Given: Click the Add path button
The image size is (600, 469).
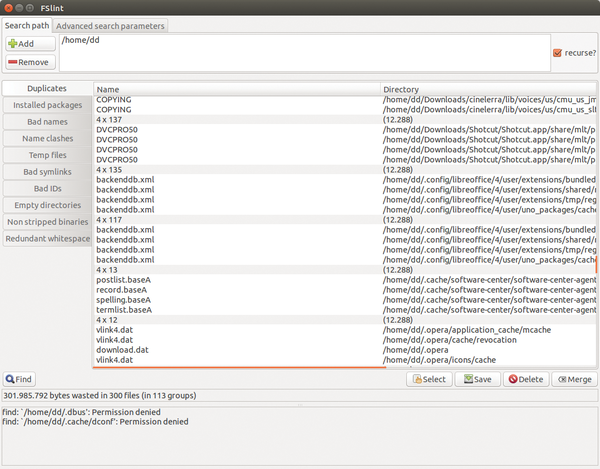Looking at the screenshot, I should [30, 44].
